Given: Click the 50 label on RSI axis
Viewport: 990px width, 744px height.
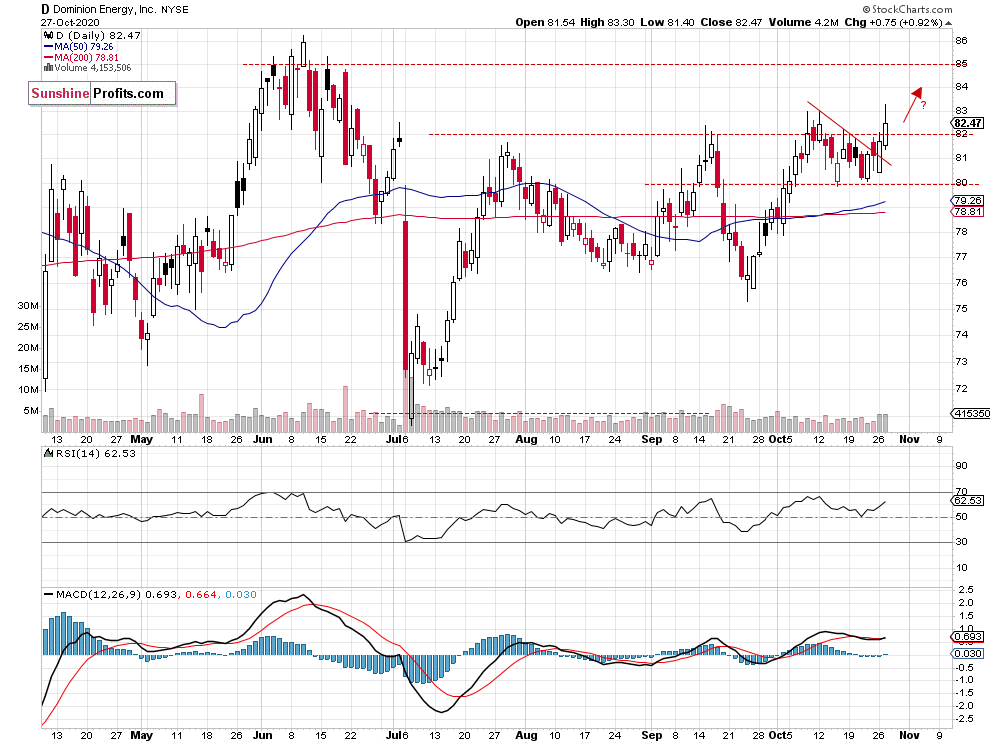Looking at the screenshot, I should pyautogui.click(x=961, y=517).
